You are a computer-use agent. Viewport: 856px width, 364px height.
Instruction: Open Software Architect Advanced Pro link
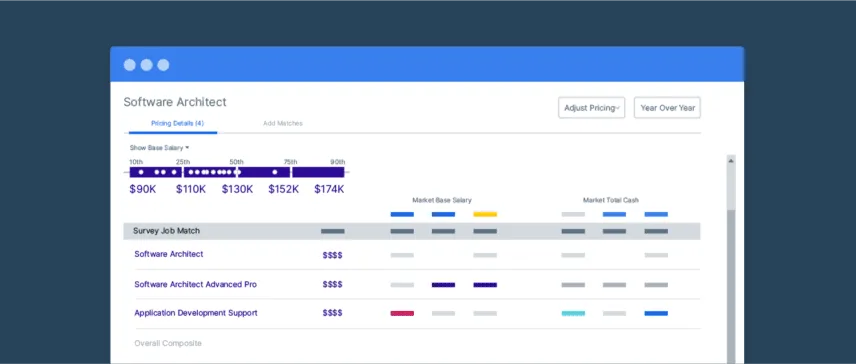195,284
